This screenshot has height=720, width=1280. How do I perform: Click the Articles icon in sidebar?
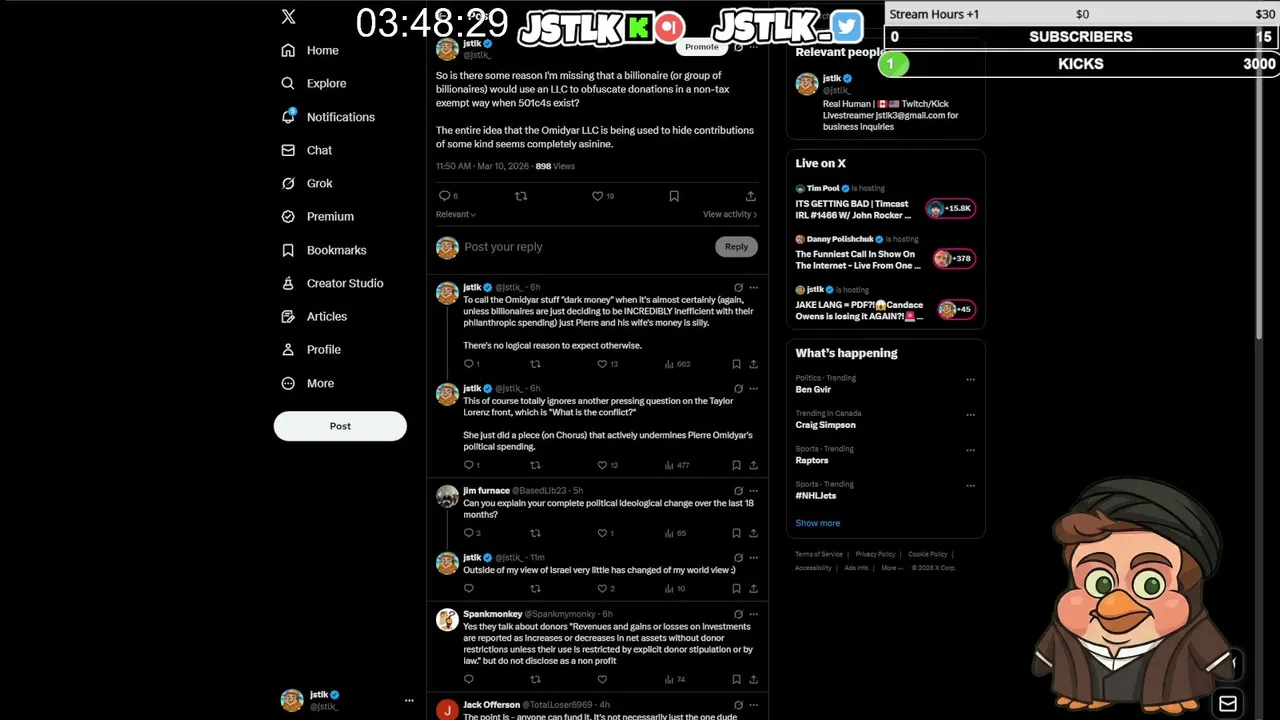tap(288, 316)
